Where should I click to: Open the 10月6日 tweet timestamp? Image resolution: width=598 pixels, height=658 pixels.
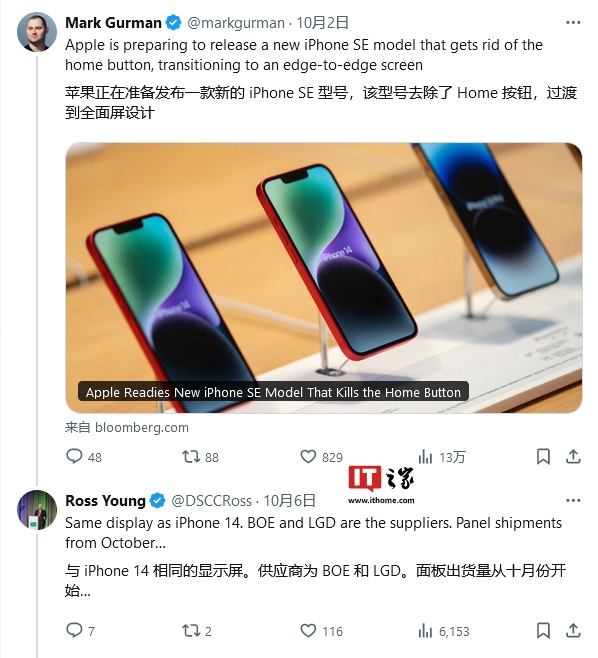click(290, 500)
